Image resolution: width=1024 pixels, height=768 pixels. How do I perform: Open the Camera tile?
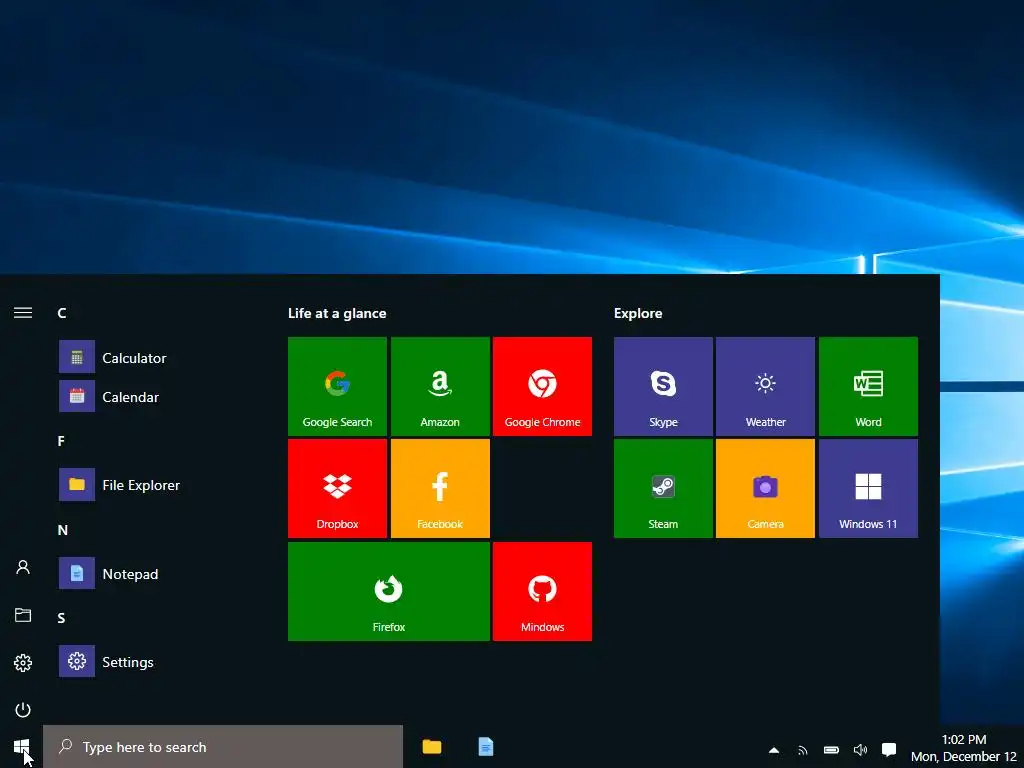[765, 488]
